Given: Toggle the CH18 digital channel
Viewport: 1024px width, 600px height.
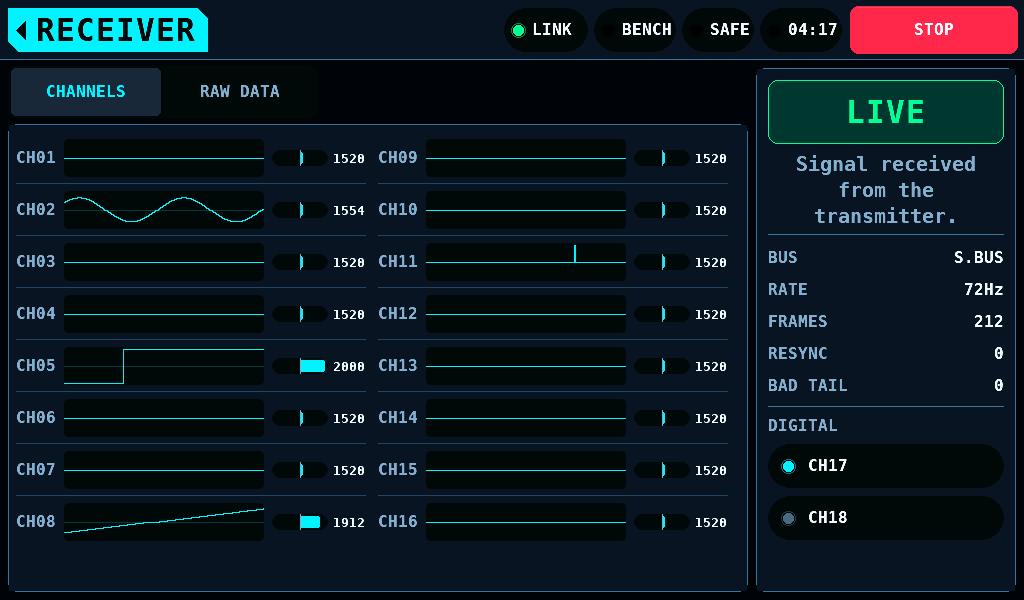Looking at the screenshot, I should 886,518.
